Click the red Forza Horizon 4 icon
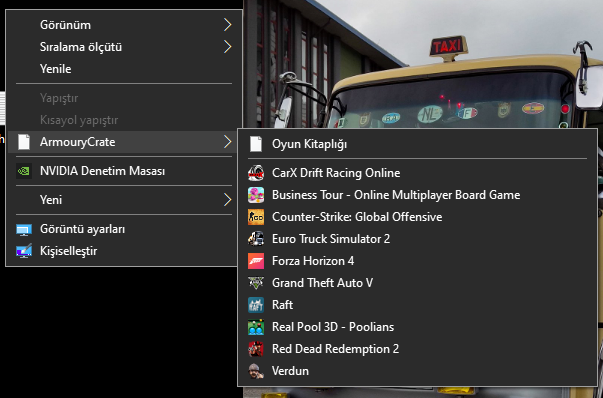This screenshot has height=398, width=603. tap(256, 261)
